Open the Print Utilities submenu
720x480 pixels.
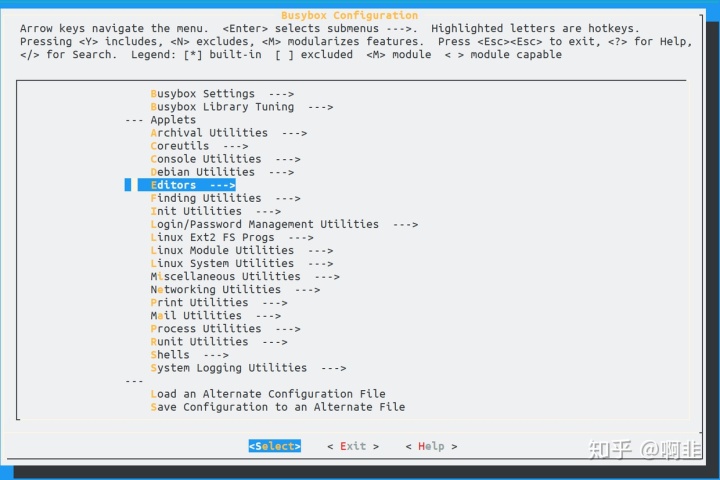(x=219, y=303)
